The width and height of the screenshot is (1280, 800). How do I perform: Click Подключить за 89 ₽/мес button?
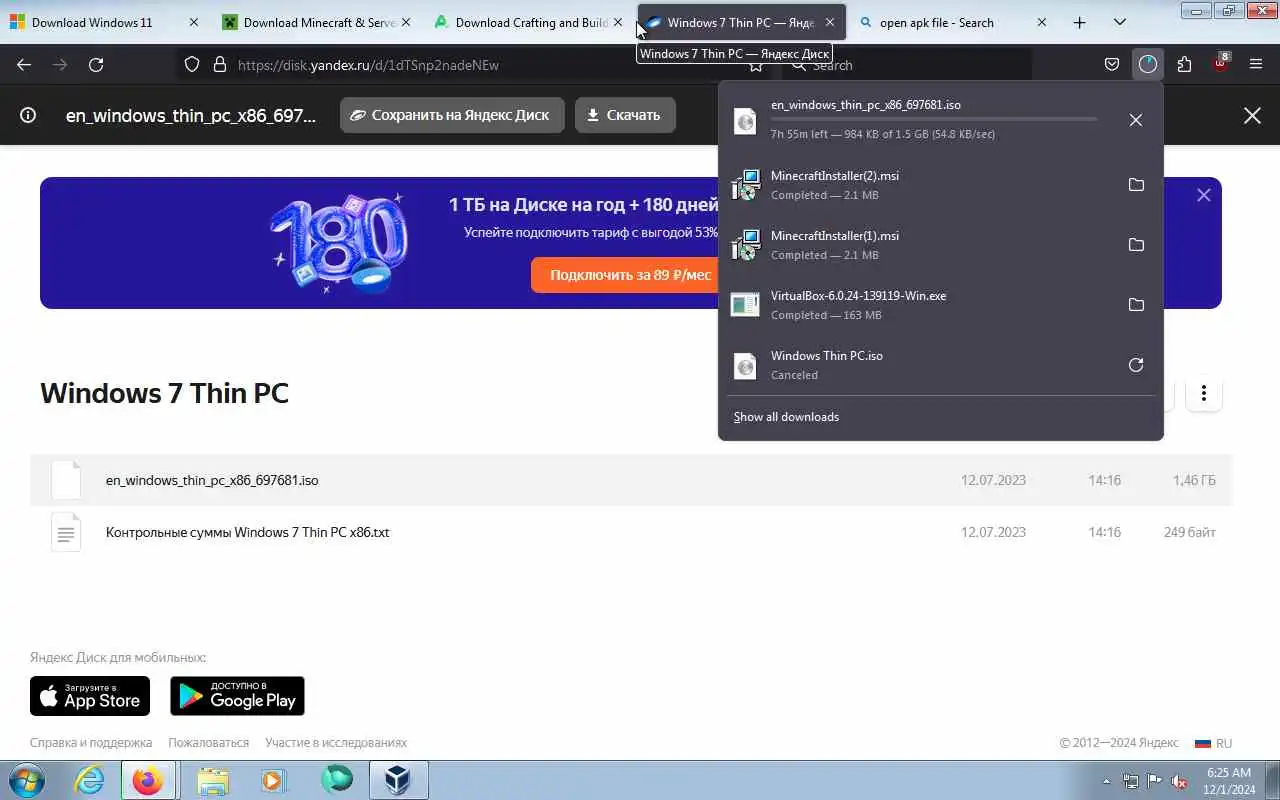coord(630,275)
